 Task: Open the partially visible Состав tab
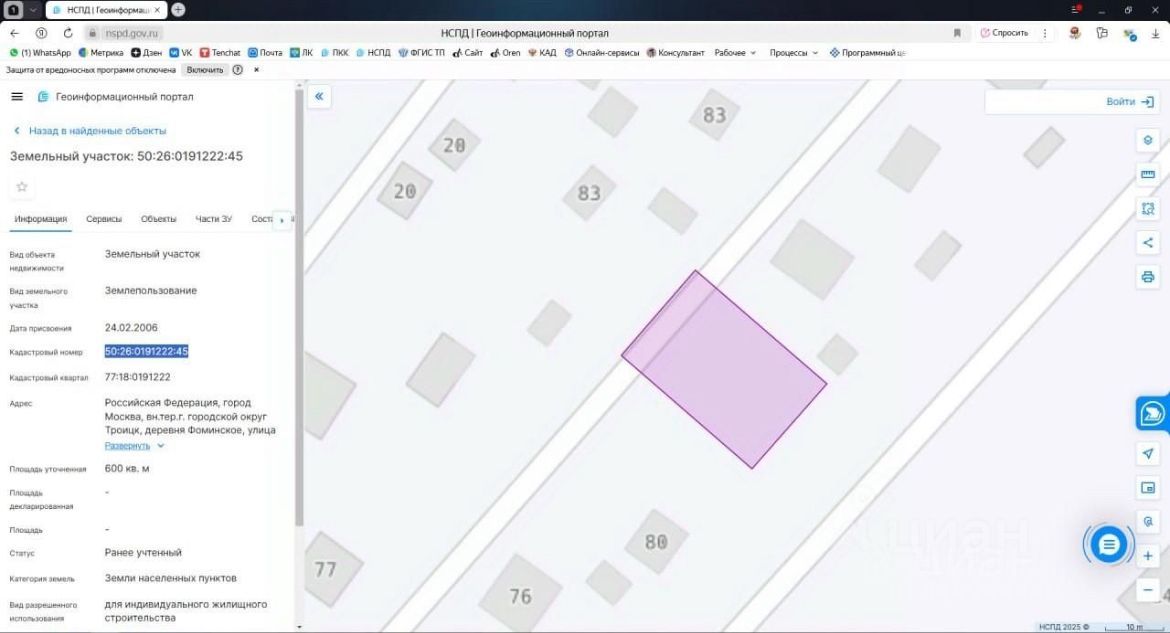point(262,219)
